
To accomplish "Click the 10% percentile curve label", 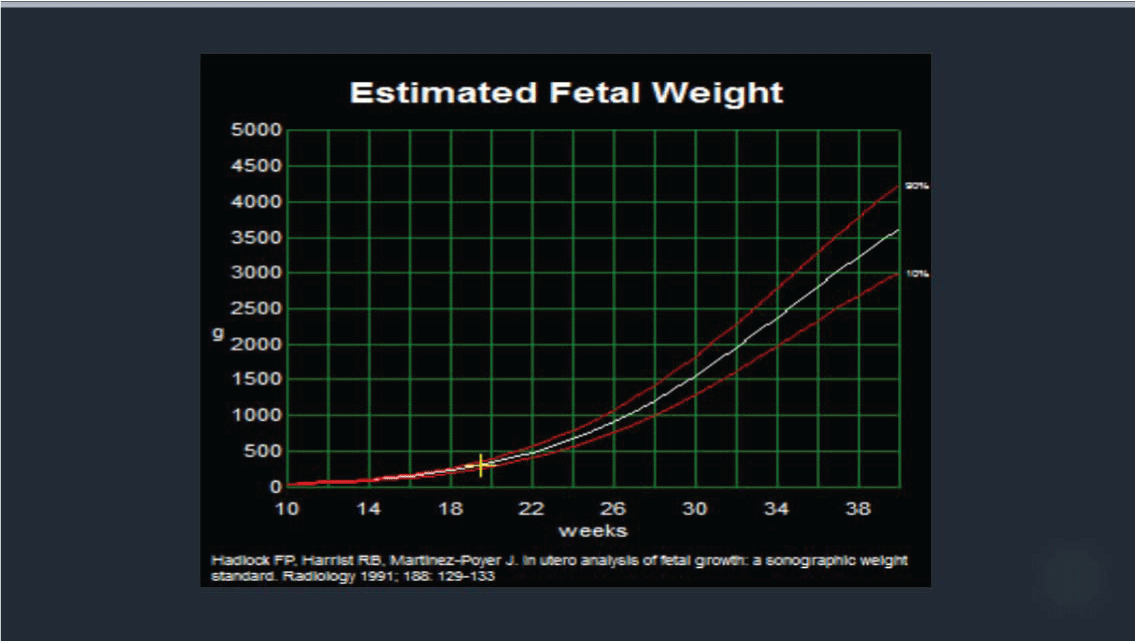I will [x=917, y=273].
